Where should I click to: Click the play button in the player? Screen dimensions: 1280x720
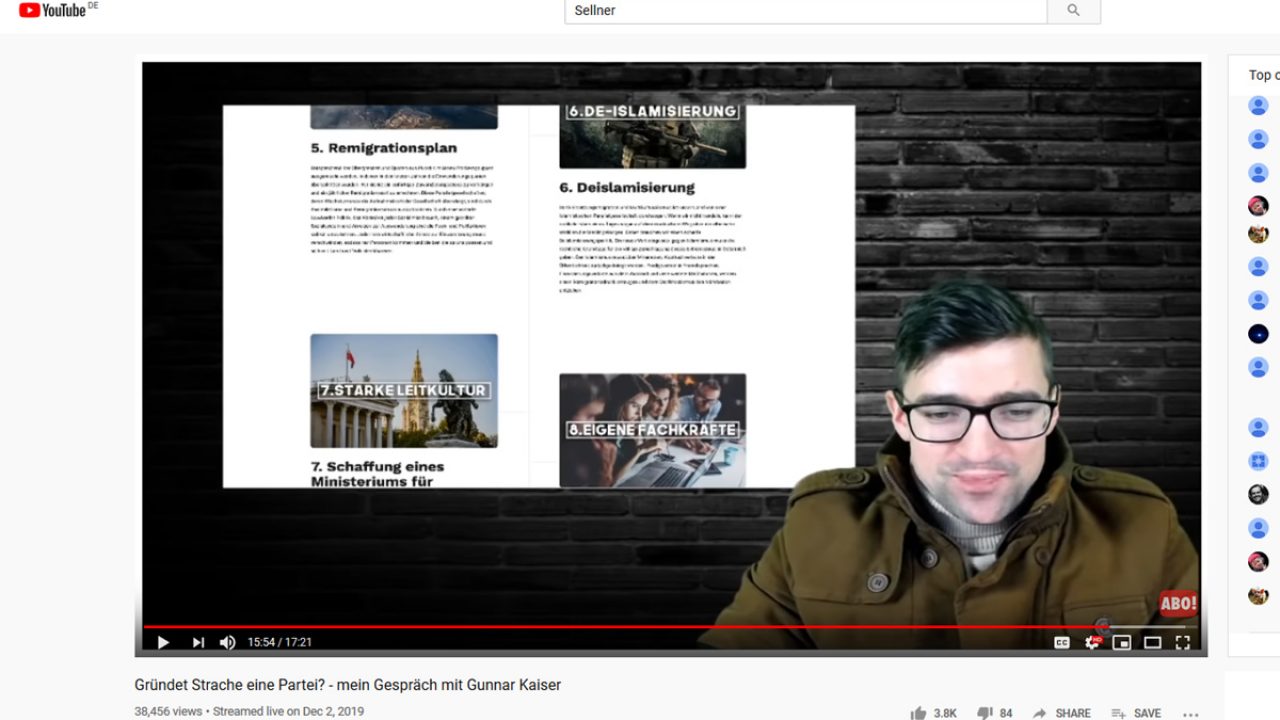point(163,642)
